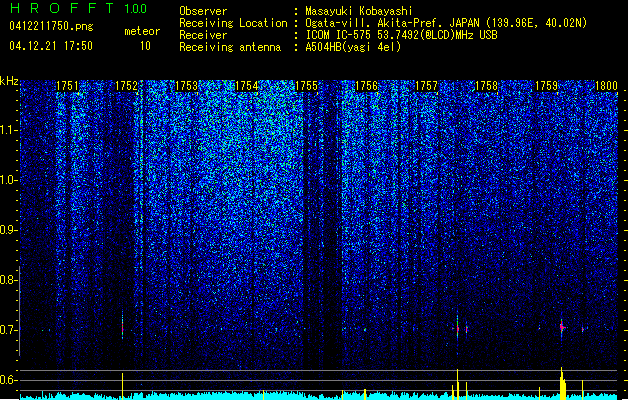This screenshot has width=629, height=400.
Task: Click the date stamp 04.12.21 17:50
Action: (x=51, y=46)
